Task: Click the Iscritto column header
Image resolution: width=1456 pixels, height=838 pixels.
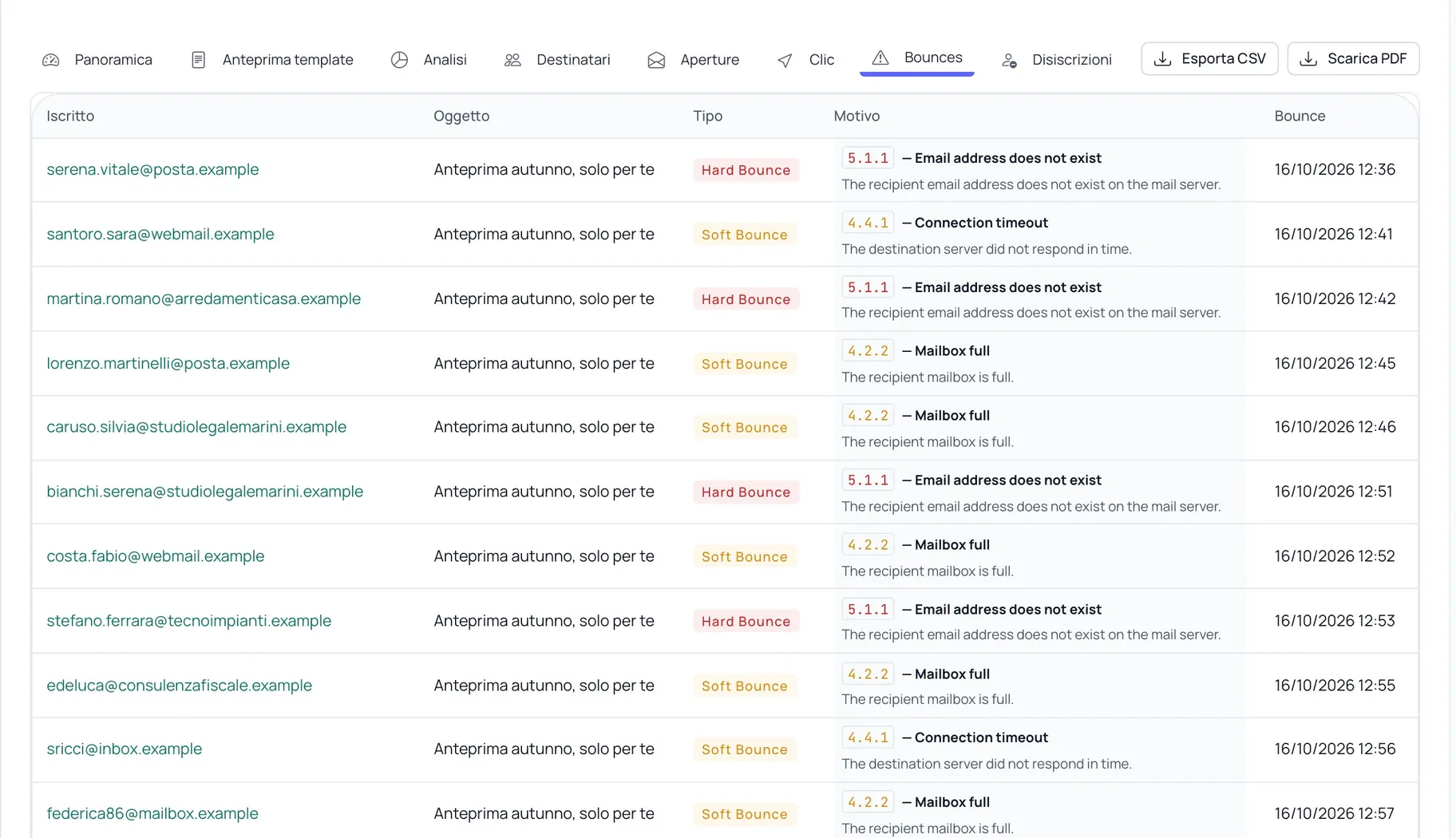Action: coord(70,116)
